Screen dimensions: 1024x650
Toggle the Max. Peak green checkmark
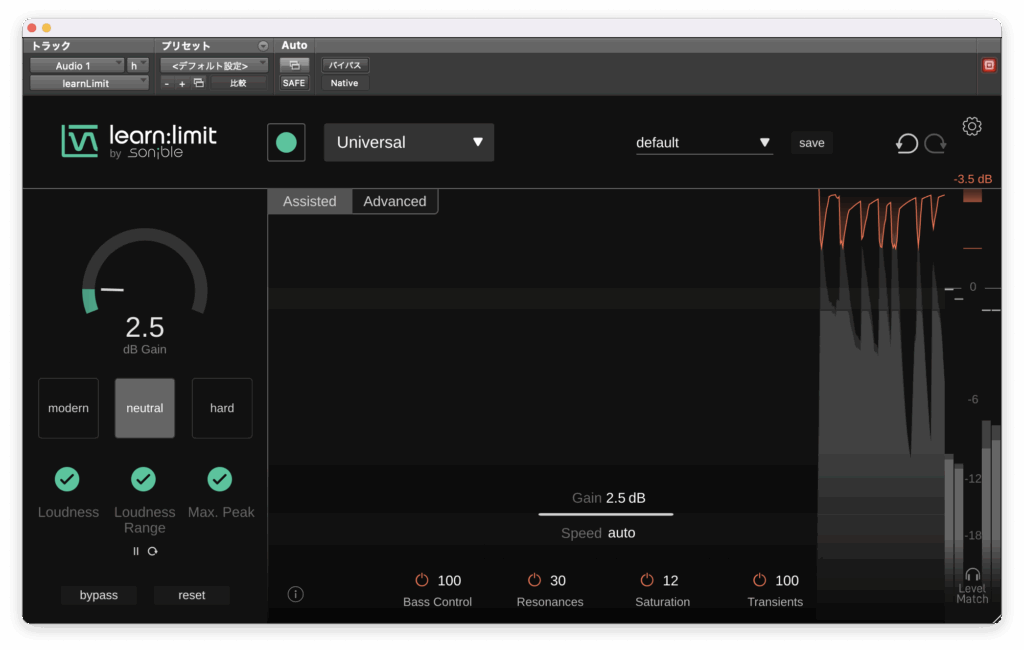[x=220, y=479]
